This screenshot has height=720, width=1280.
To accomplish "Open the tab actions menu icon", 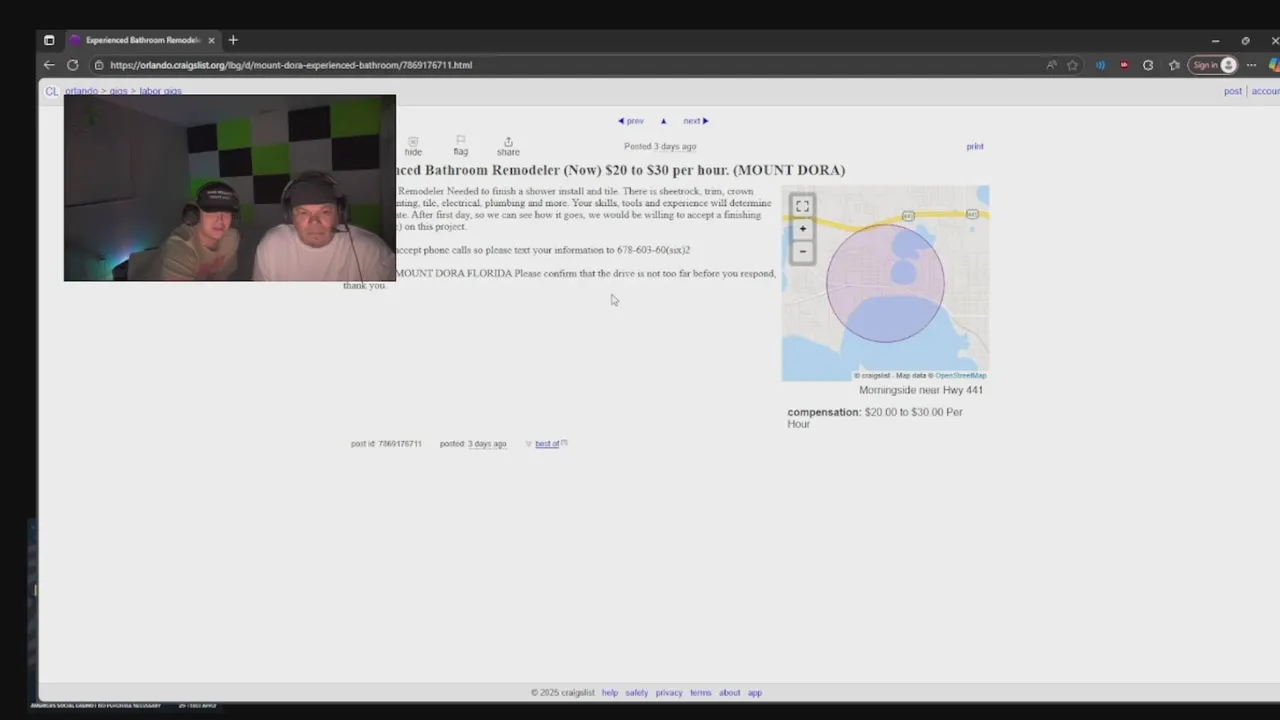I will (x=49, y=40).
